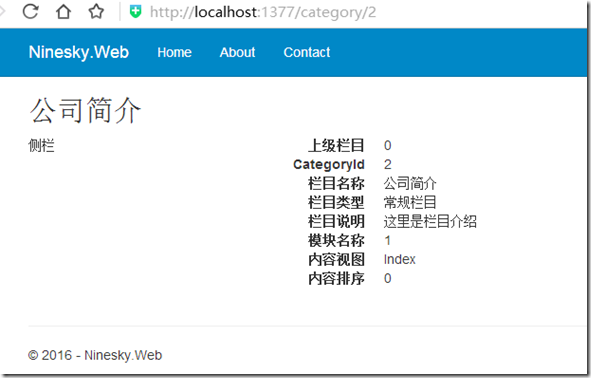591x378 pixels.
Task: Select the 公司简介 value beside 栏目名称
Action: pos(410,184)
